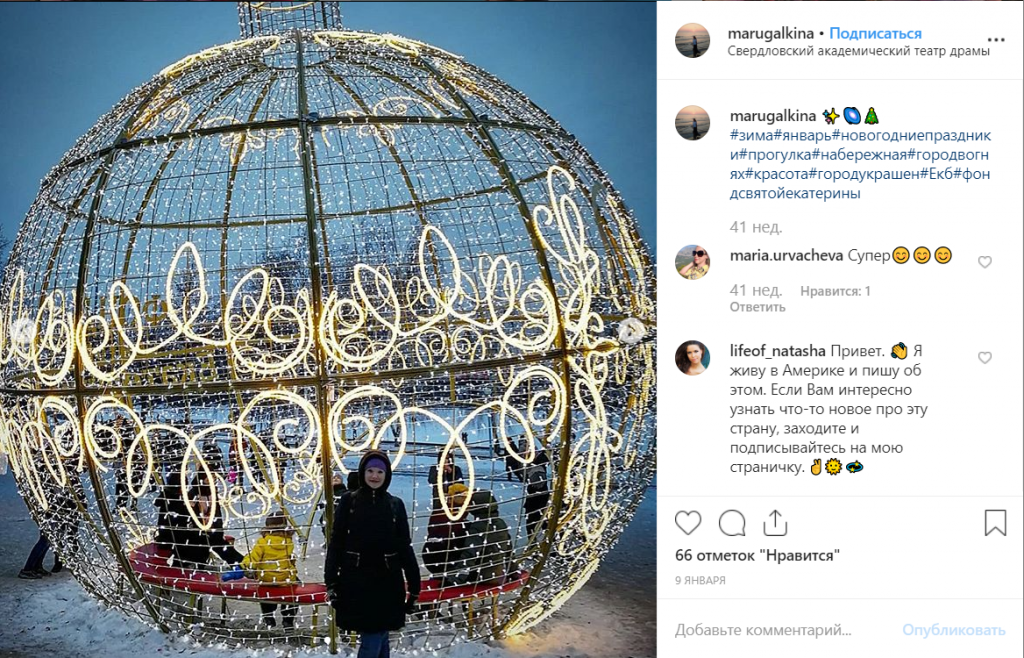Screen dimensions: 1024x658
Task: Open marugalkina profile from header username
Action: tap(771, 33)
